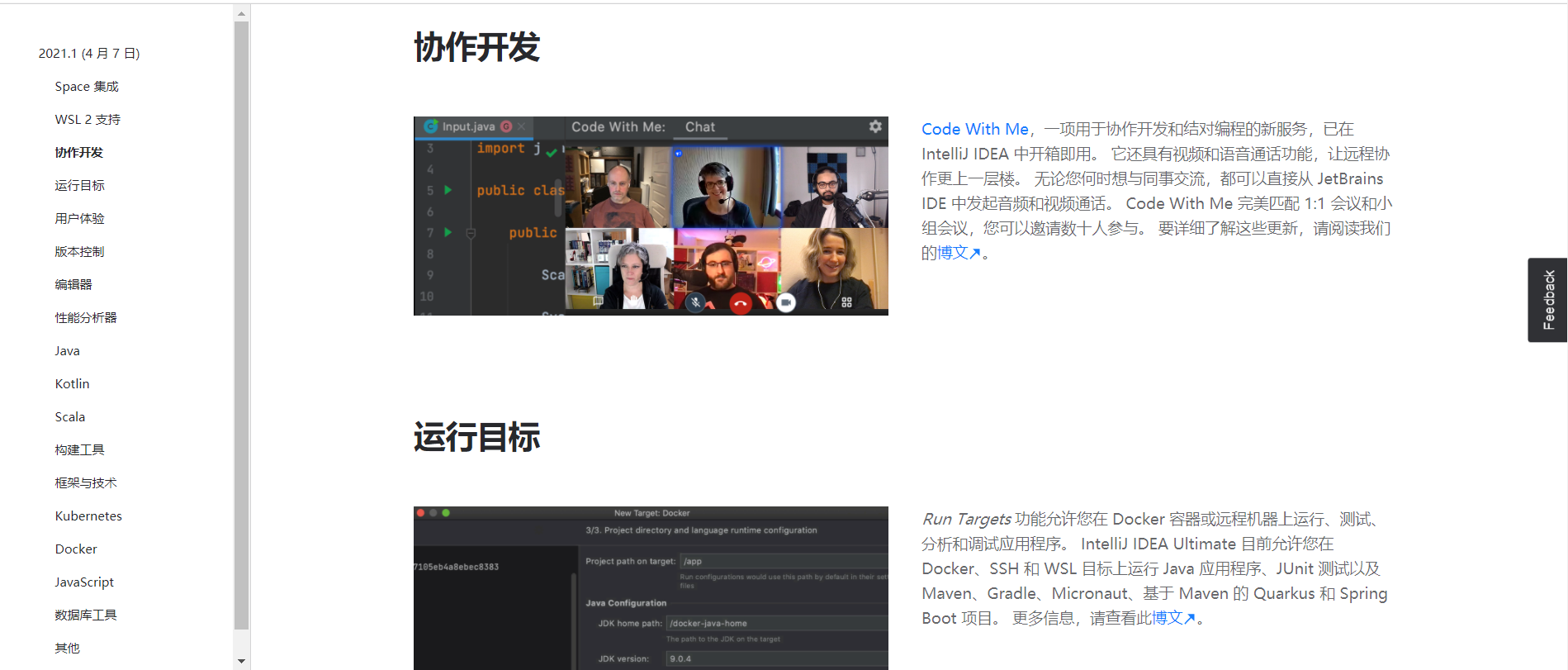The image size is (1568, 670).
Task: Select the 编辑器 sidebar item
Action: click(x=73, y=285)
